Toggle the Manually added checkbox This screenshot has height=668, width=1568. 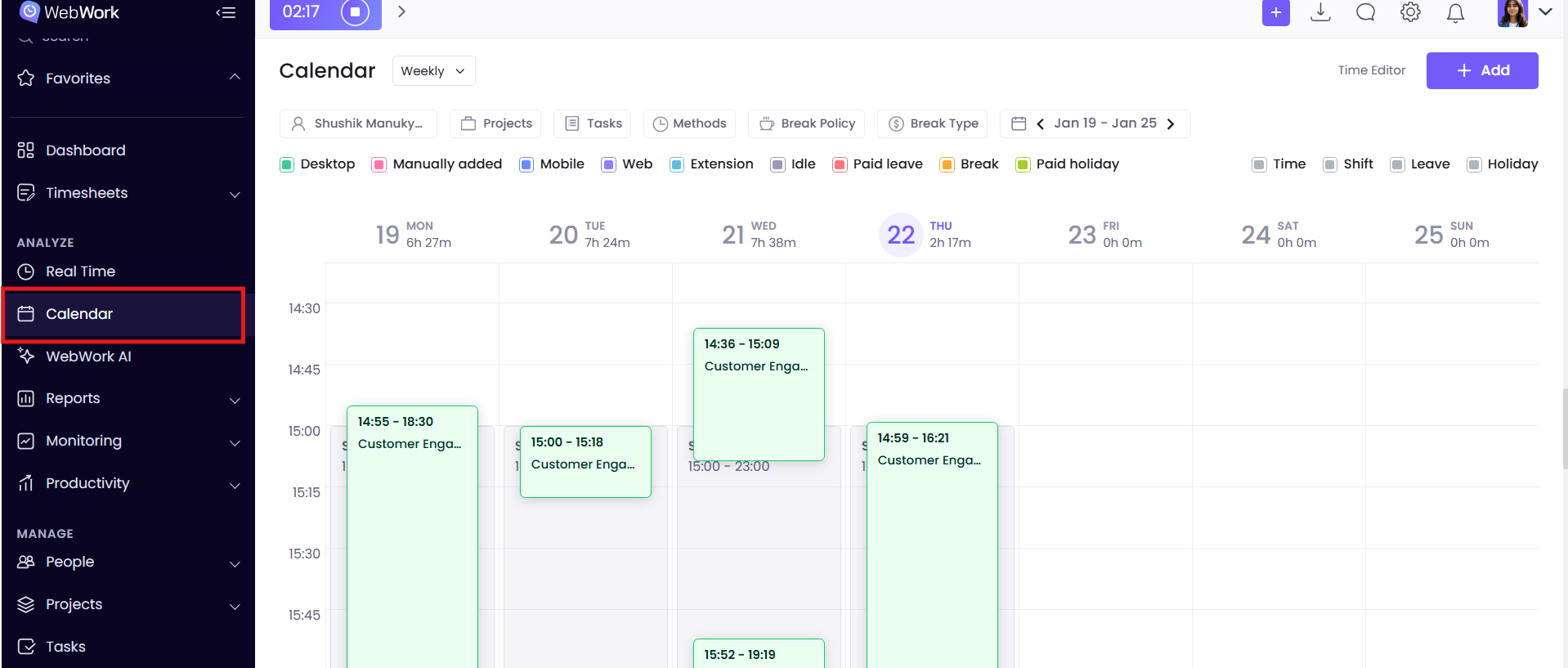379,164
